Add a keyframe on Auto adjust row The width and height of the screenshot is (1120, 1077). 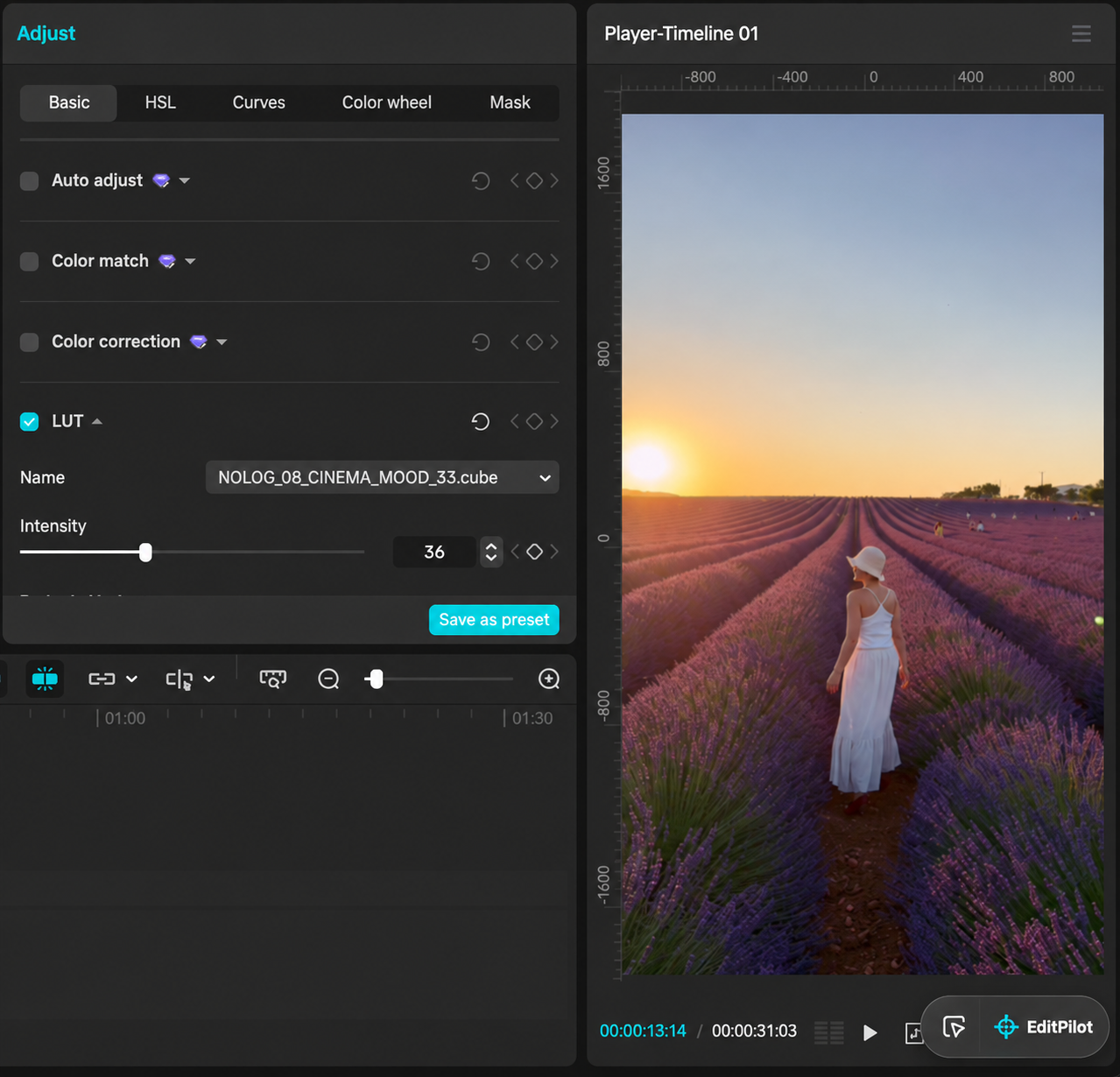click(x=534, y=180)
